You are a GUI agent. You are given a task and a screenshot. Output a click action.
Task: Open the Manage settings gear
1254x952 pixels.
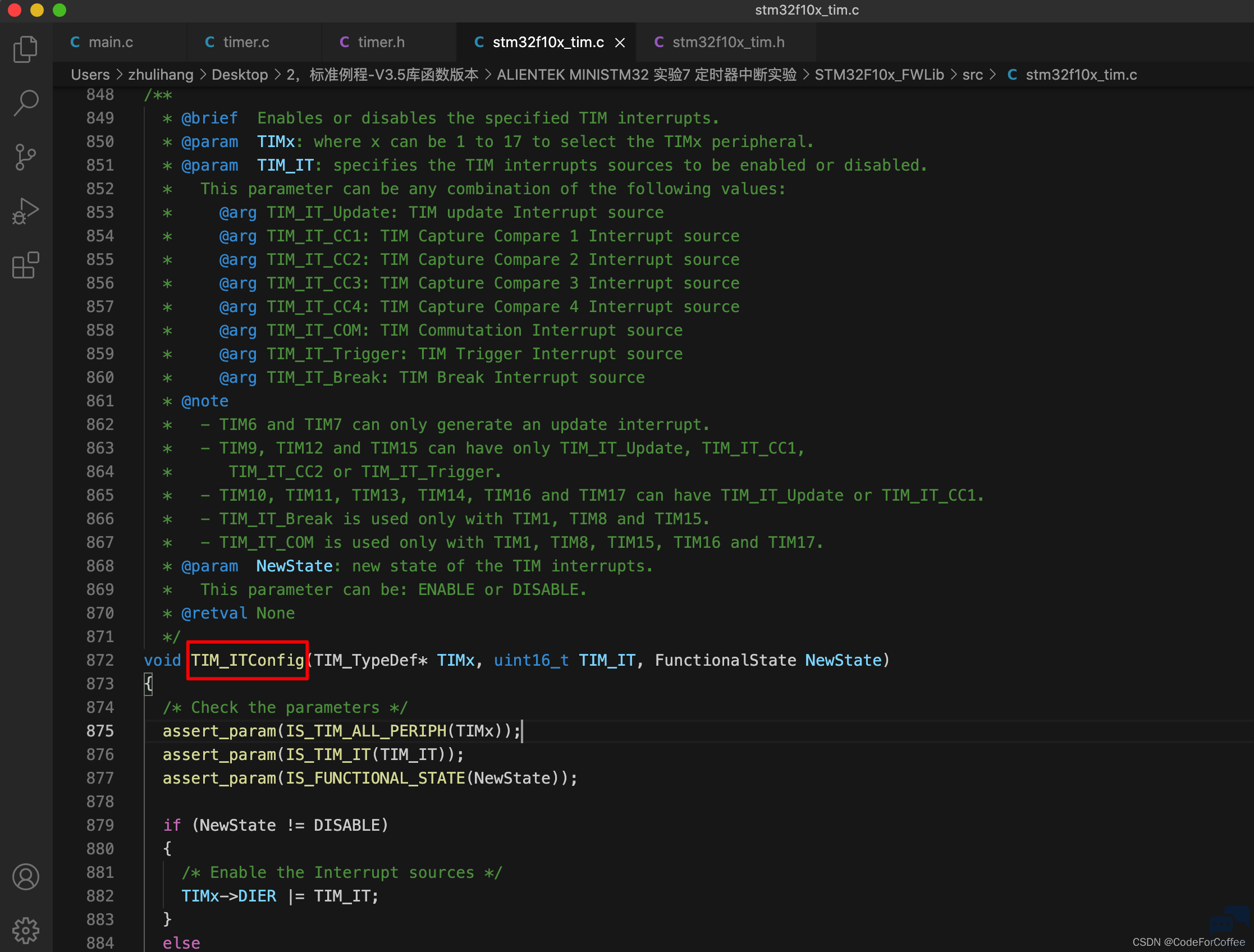coord(25,930)
